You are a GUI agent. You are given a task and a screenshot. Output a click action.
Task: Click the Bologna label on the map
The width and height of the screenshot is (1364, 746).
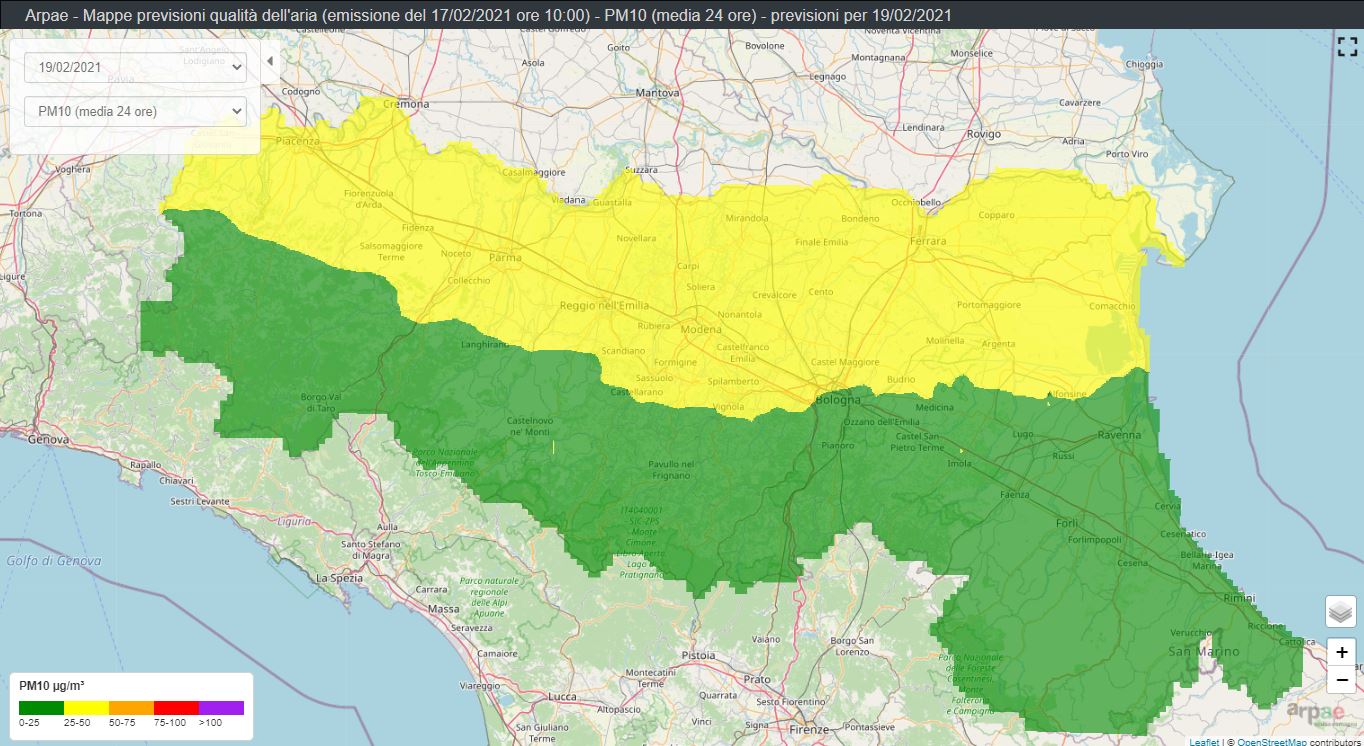[838, 400]
